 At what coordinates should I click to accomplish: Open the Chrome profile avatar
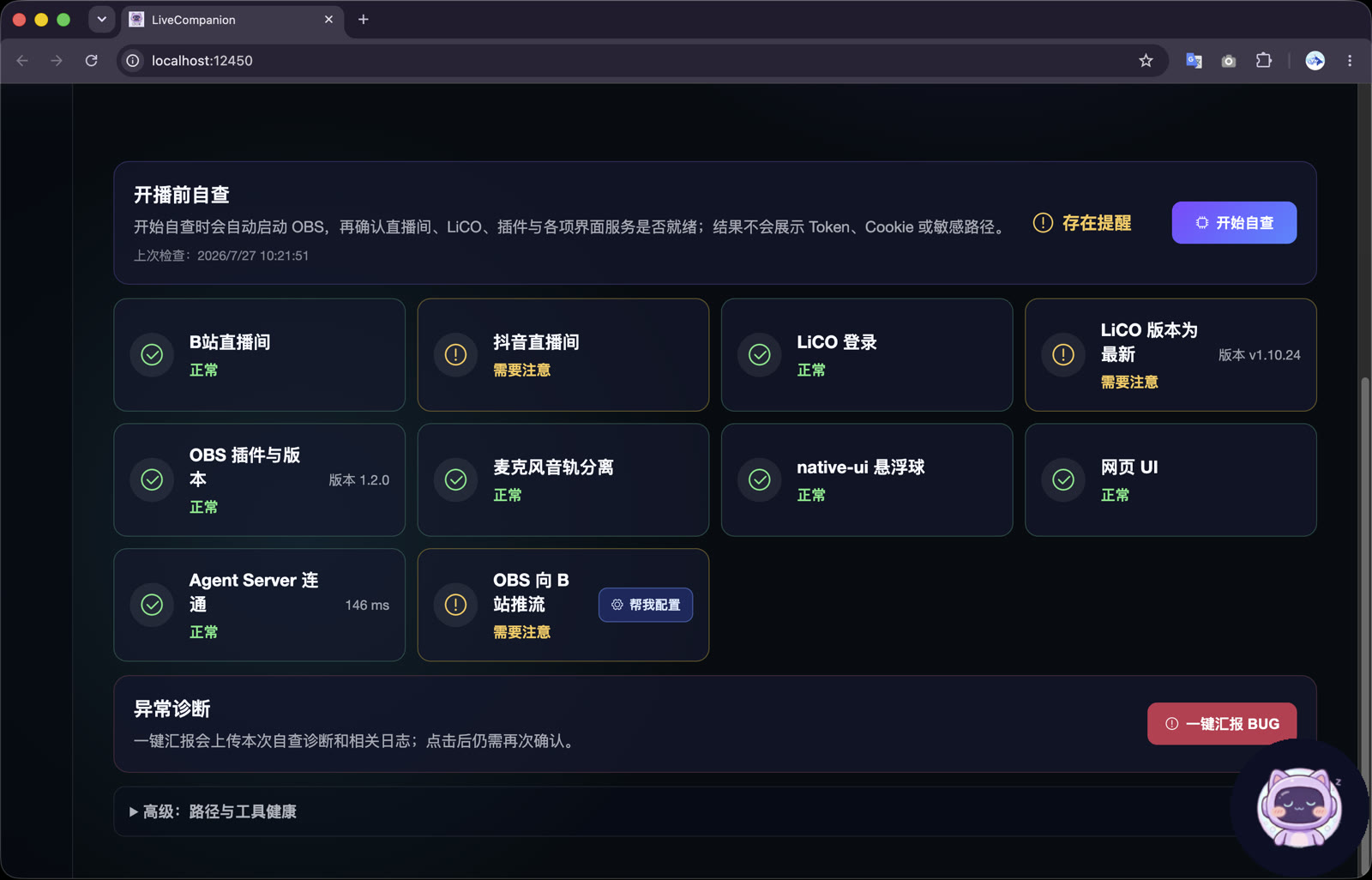coord(1315,61)
